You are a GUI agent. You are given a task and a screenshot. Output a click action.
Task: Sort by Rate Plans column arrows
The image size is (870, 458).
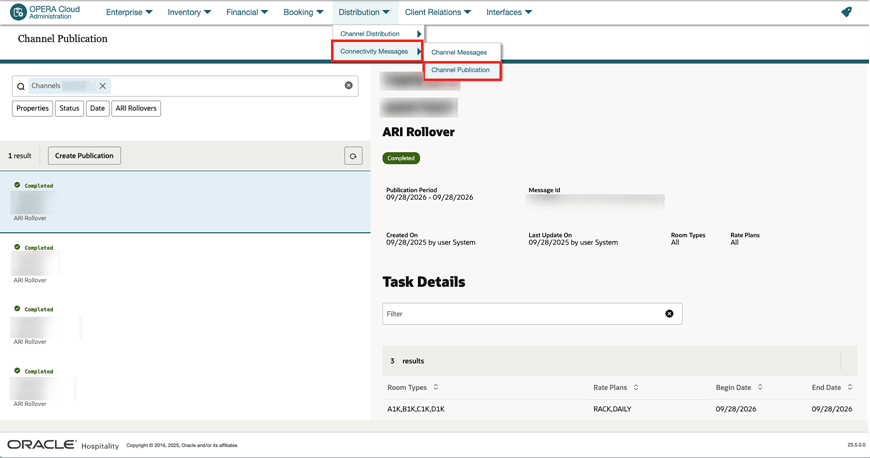coord(636,387)
